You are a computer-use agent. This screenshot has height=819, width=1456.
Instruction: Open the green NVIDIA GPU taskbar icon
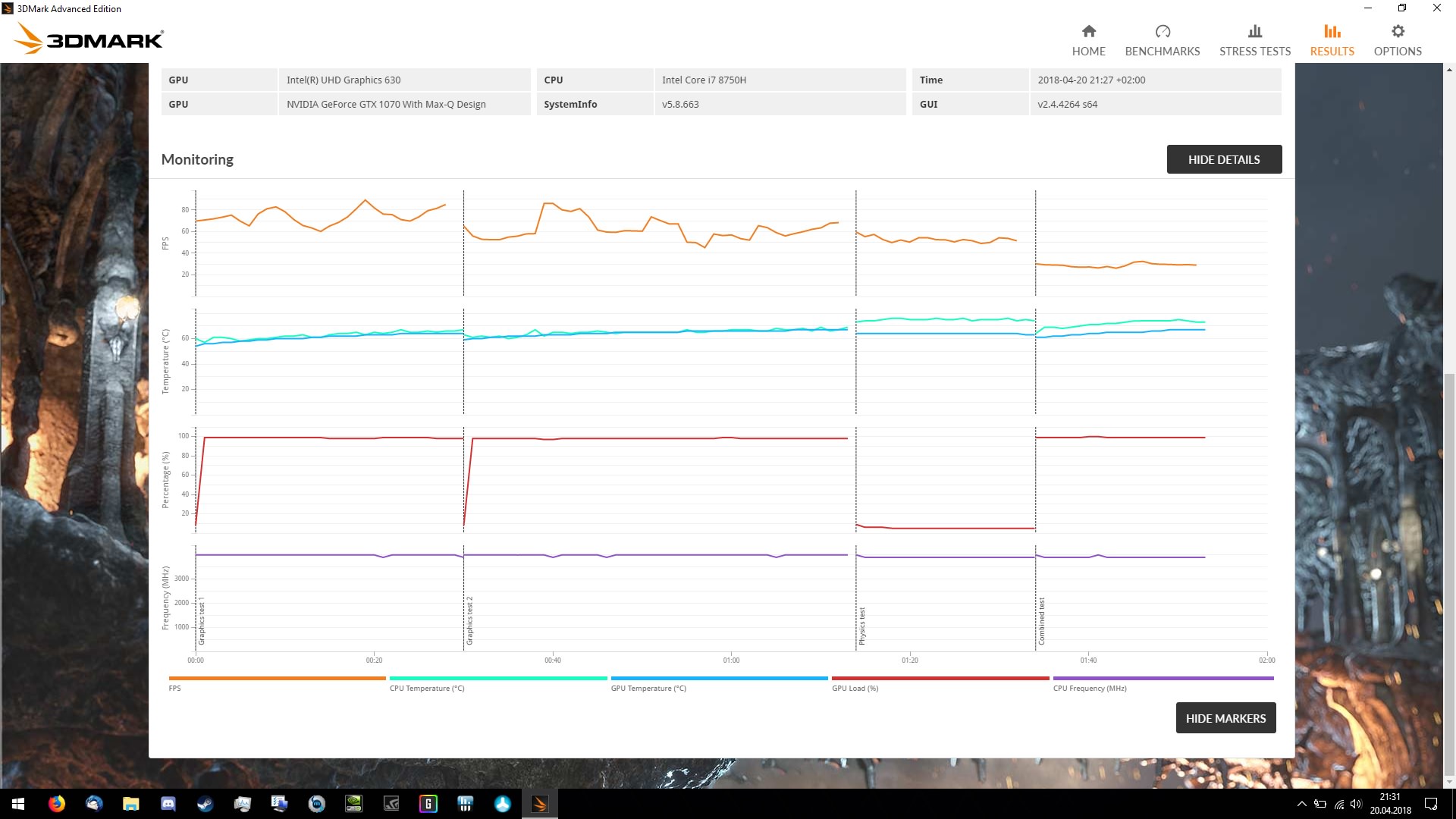tap(353, 804)
